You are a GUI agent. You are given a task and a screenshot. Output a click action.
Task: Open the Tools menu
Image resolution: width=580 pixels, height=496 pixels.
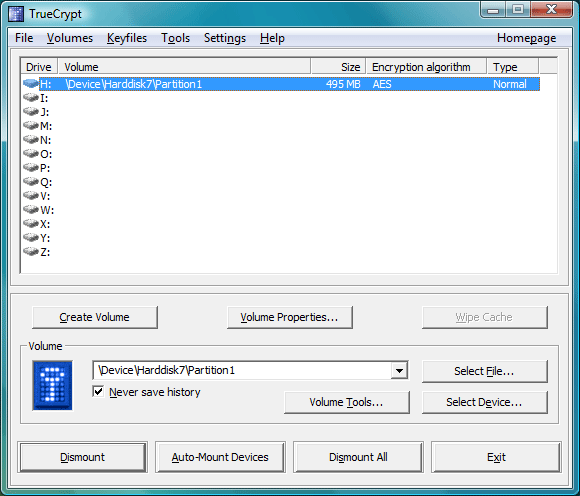(175, 38)
